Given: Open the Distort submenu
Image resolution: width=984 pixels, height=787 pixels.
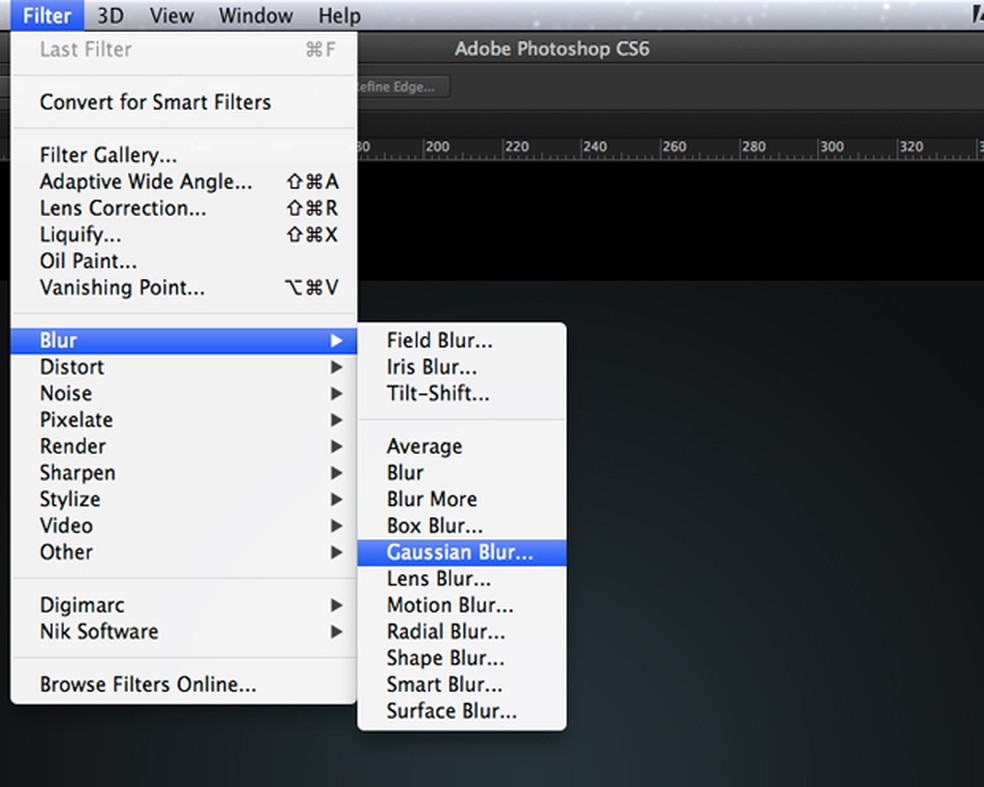Looking at the screenshot, I should (x=72, y=367).
